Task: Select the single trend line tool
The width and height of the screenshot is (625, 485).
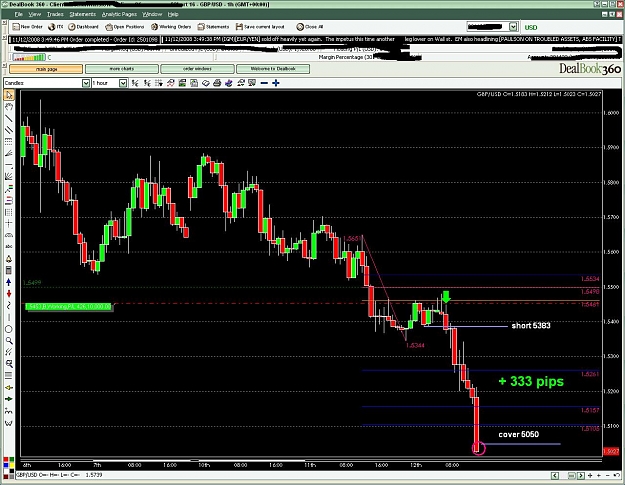Action: coord(9,118)
